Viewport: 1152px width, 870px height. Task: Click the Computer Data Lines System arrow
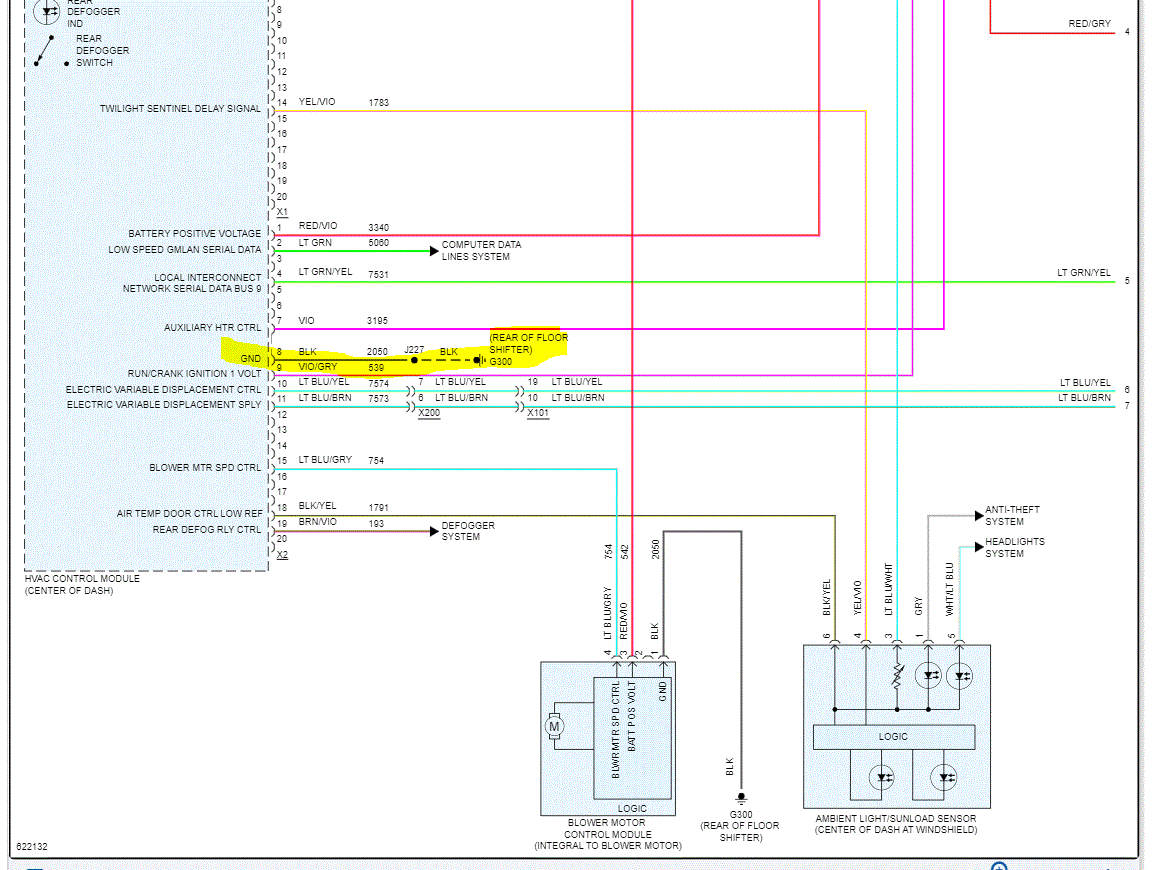pos(433,250)
